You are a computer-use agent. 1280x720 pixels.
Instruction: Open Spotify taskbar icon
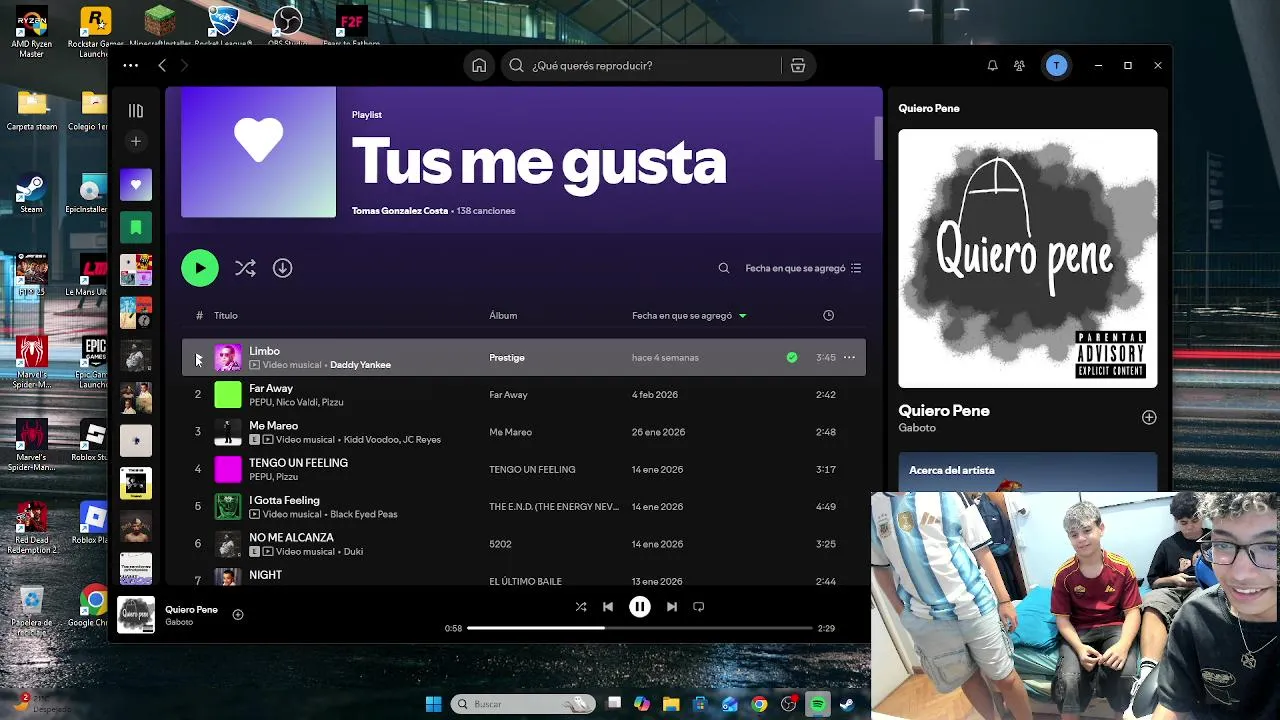coord(818,704)
